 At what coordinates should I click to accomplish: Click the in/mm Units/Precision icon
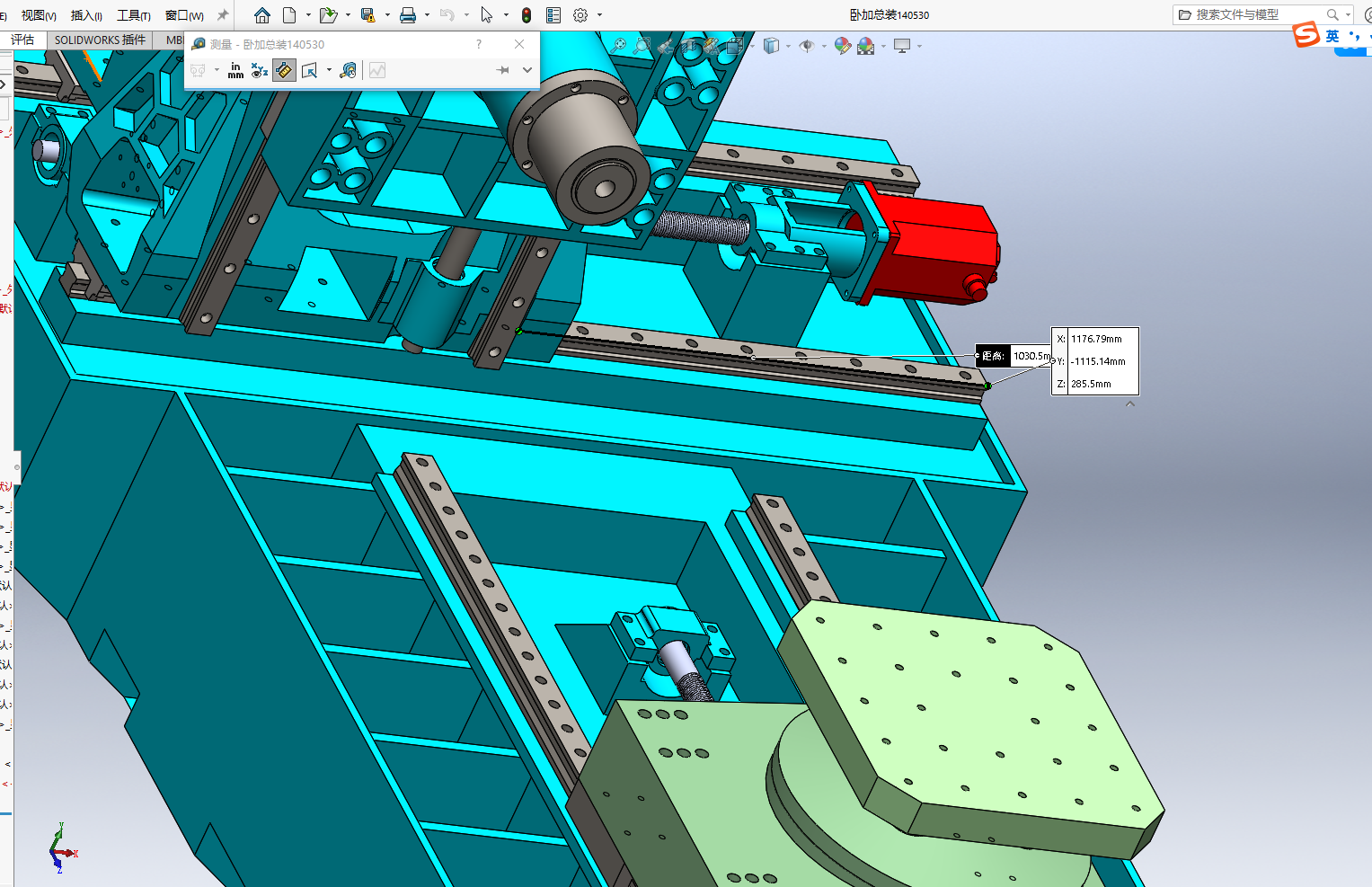[235, 70]
